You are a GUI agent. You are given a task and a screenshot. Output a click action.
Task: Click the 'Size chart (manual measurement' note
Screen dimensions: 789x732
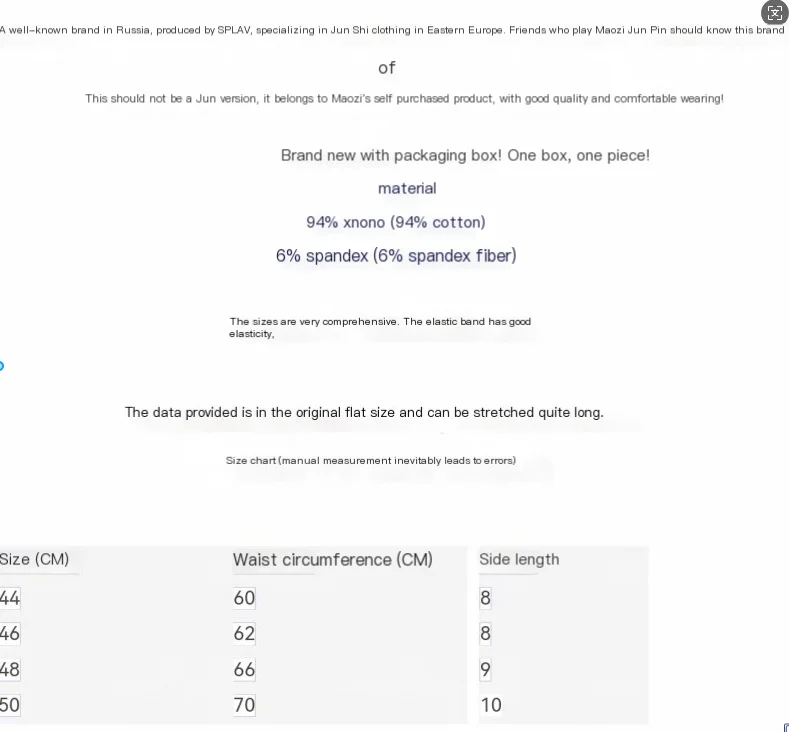[371, 460]
